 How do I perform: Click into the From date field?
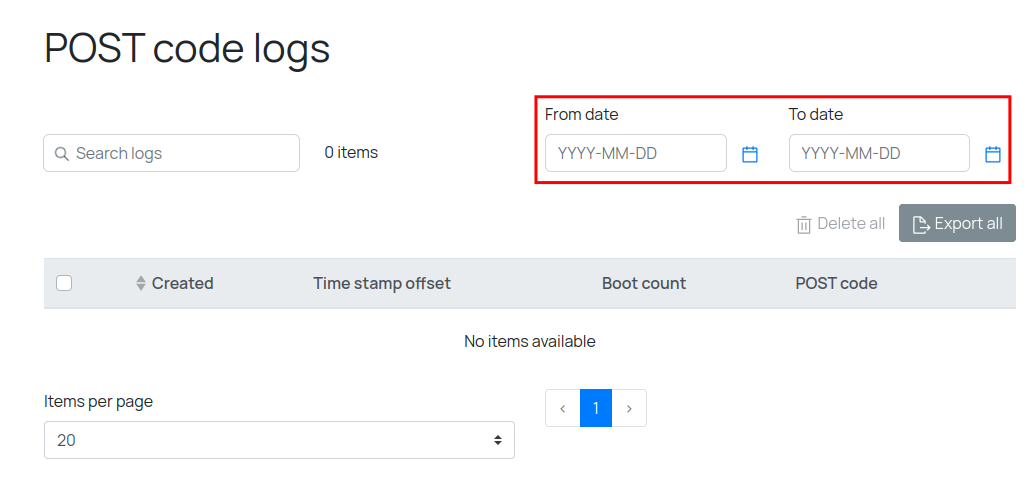click(635, 154)
